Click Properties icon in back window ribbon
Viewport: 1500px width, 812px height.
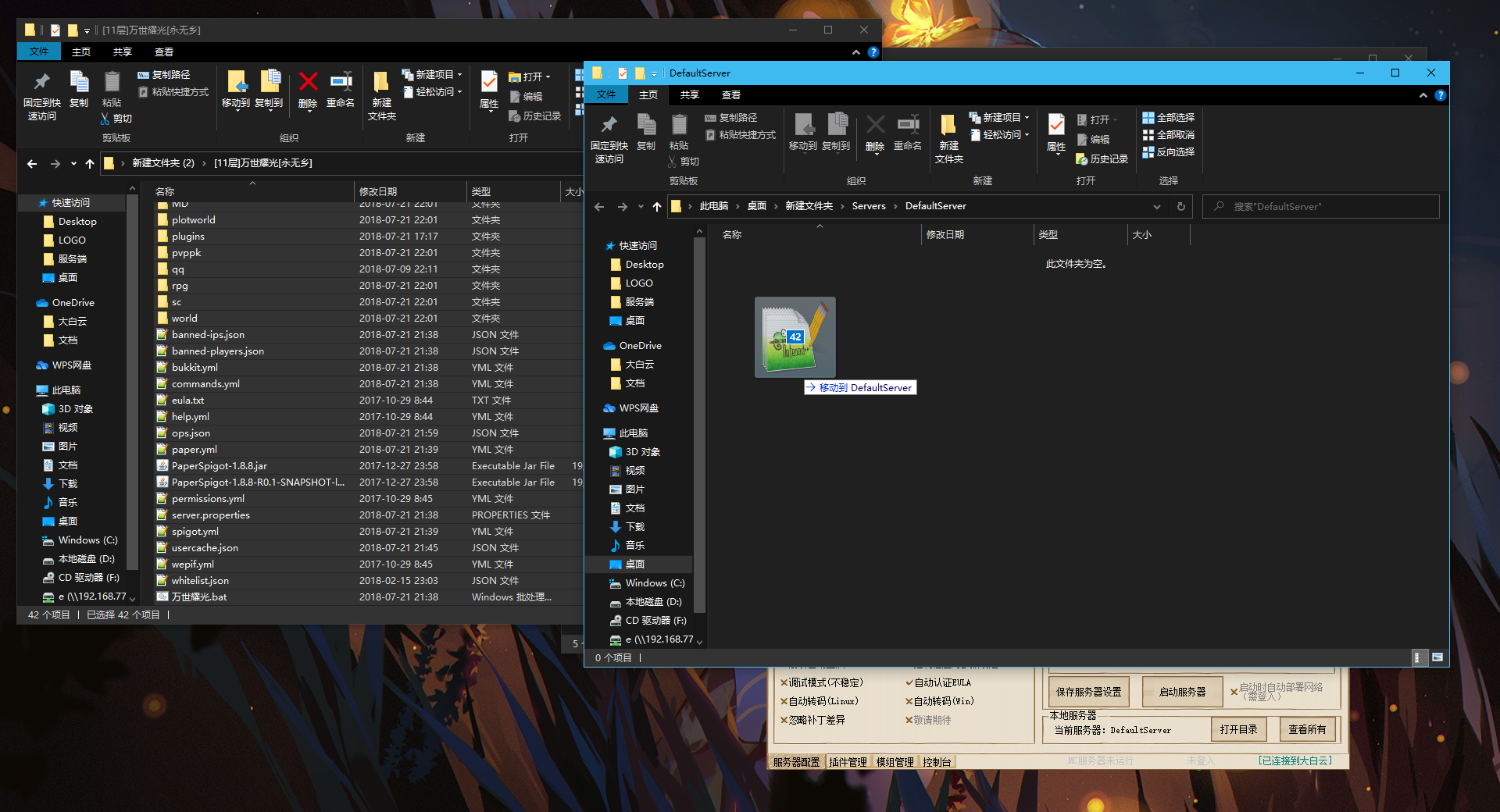pyautogui.click(x=489, y=90)
